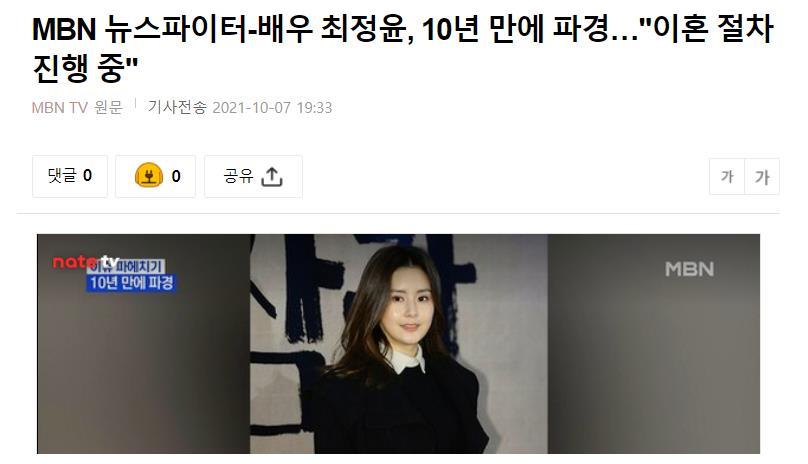The height and width of the screenshot is (464, 808).
Task: Open the MBN TV source link
Action: [x=60, y=108]
